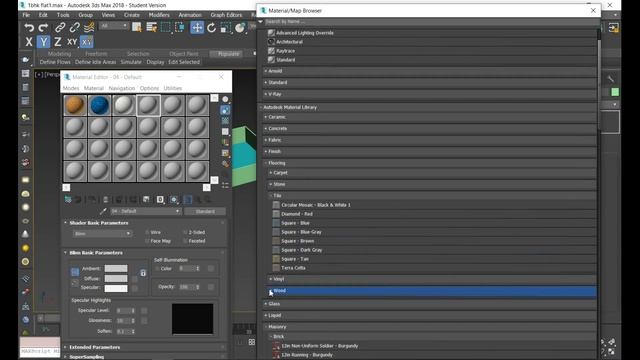
Task: Select the Select and Link tool
Action: (60, 27)
